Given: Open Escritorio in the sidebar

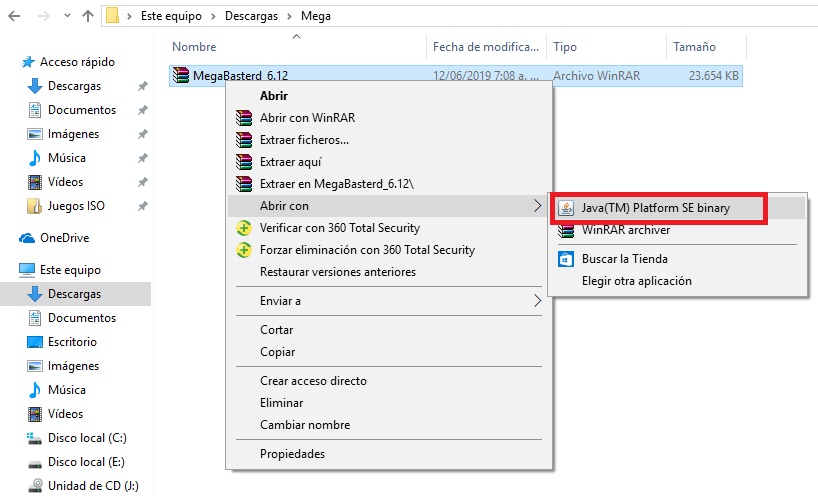Looking at the screenshot, I should point(72,342).
